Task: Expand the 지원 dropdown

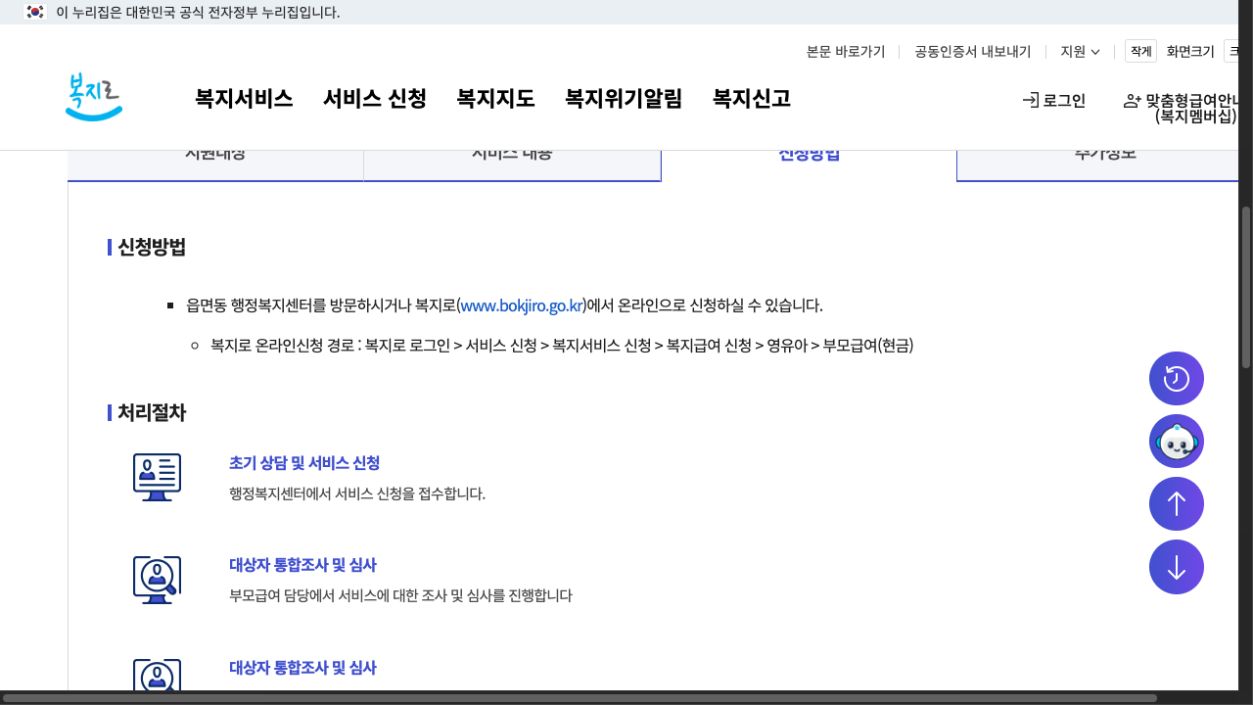Action: [1080, 52]
